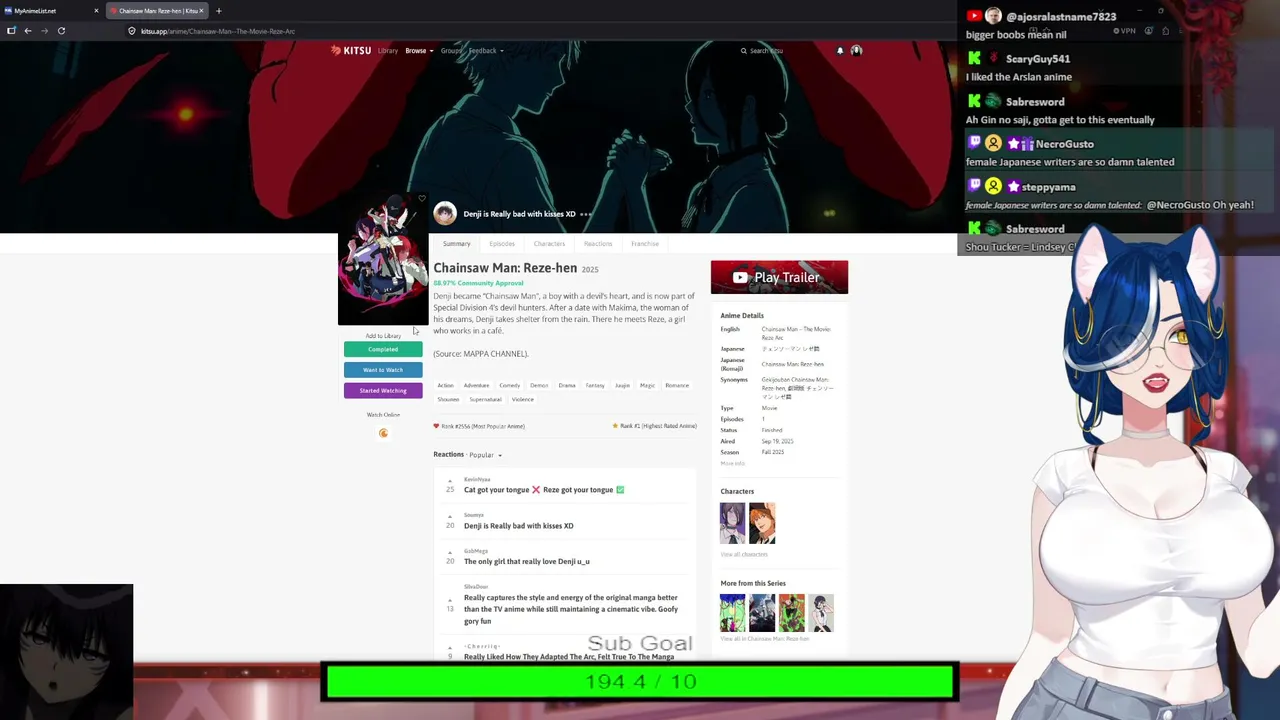Open the Characters tab
1280x720 pixels.
coord(549,244)
